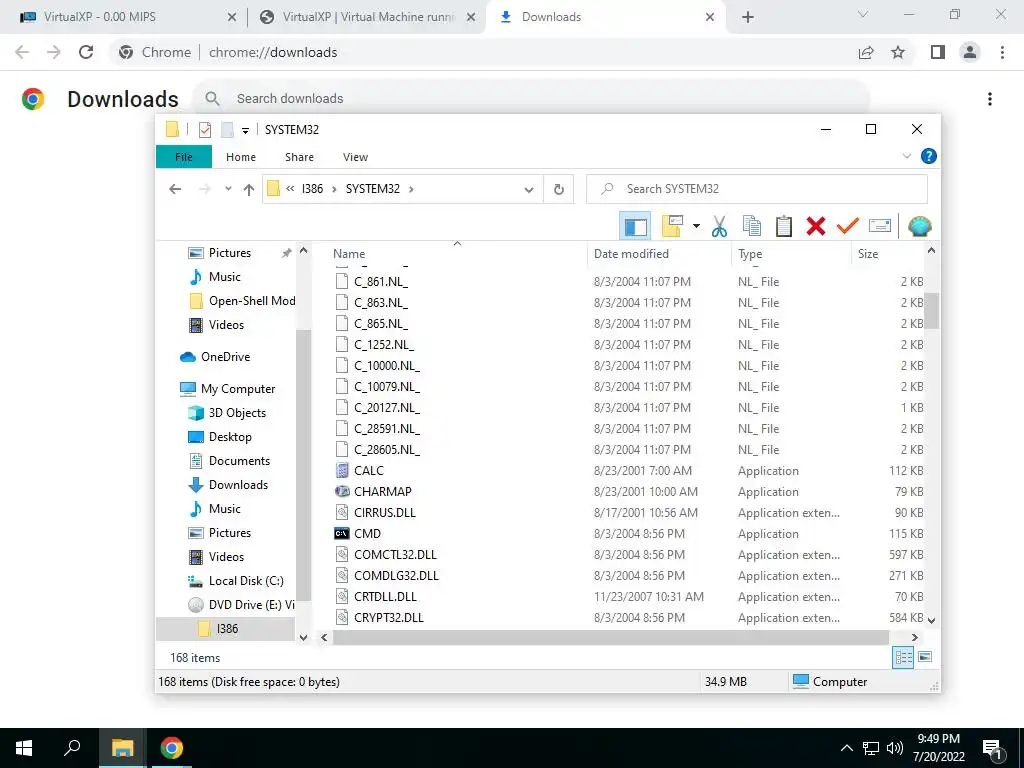Click the orange checkmark Properties icon
The height and width of the screenshot is (768, 1024).
click(847, 226)
